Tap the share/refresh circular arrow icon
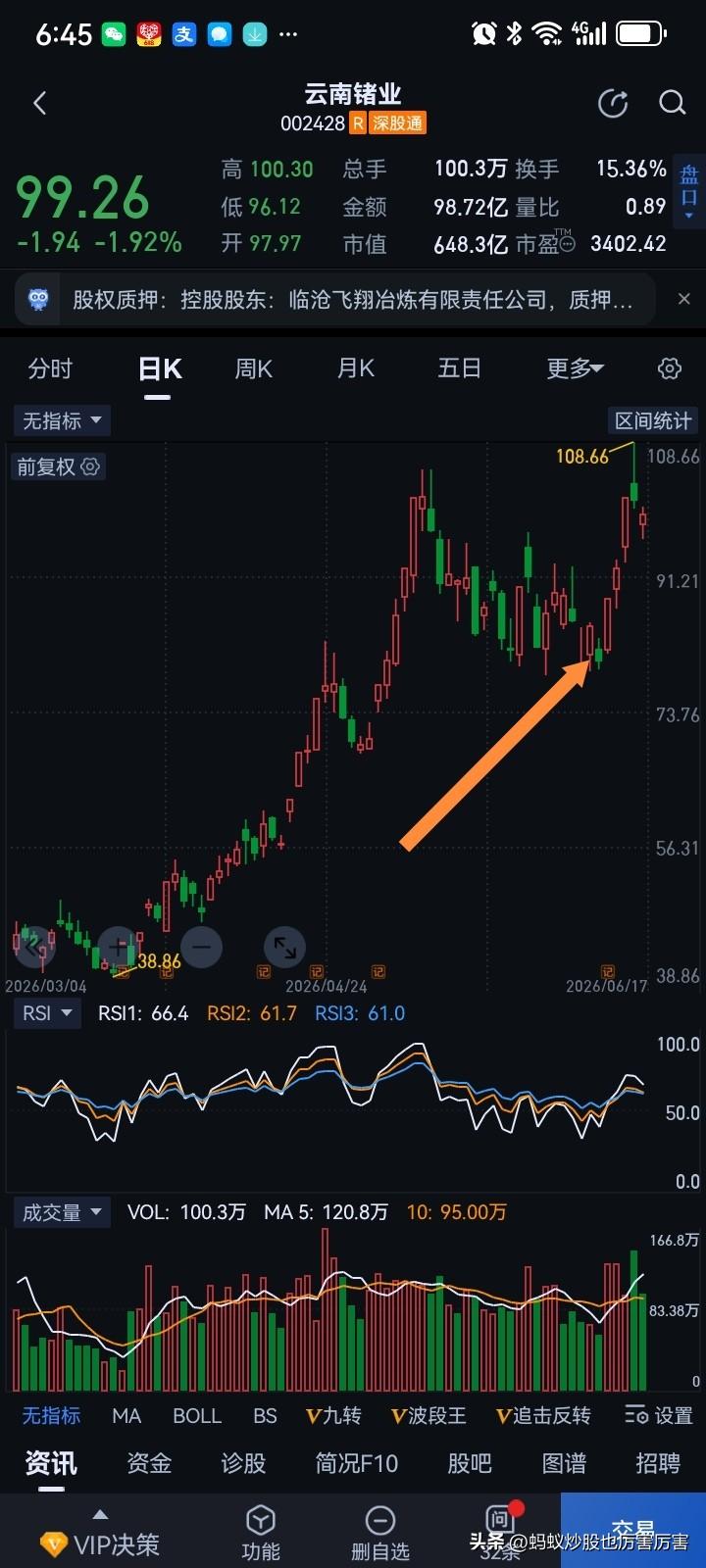Image resolution: width=706 pixels, height=1568 pixels. tap(613, 103)
